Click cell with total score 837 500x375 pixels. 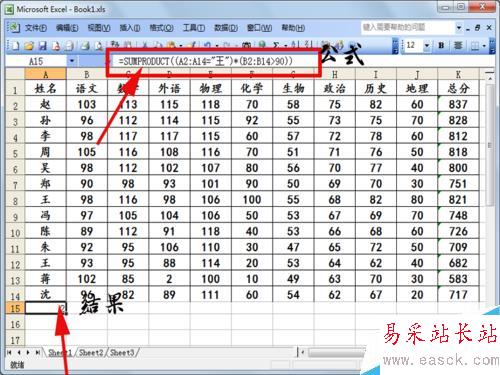pos(458,104)
